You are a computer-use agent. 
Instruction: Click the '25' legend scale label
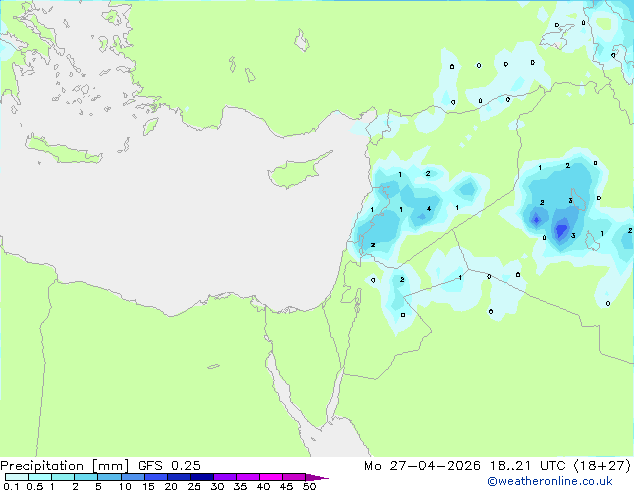(194, 486)
